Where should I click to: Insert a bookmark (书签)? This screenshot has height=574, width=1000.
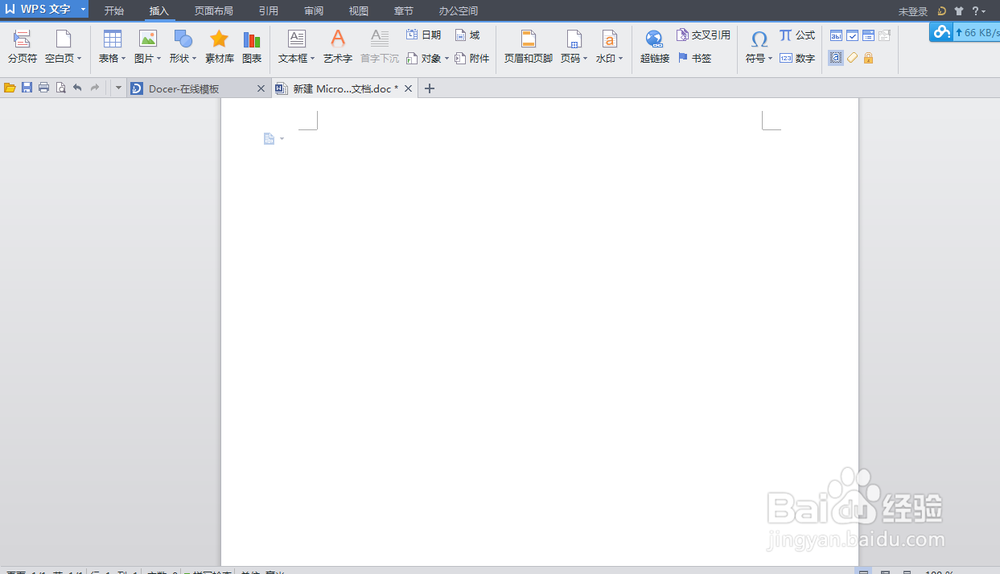[695, 58]
